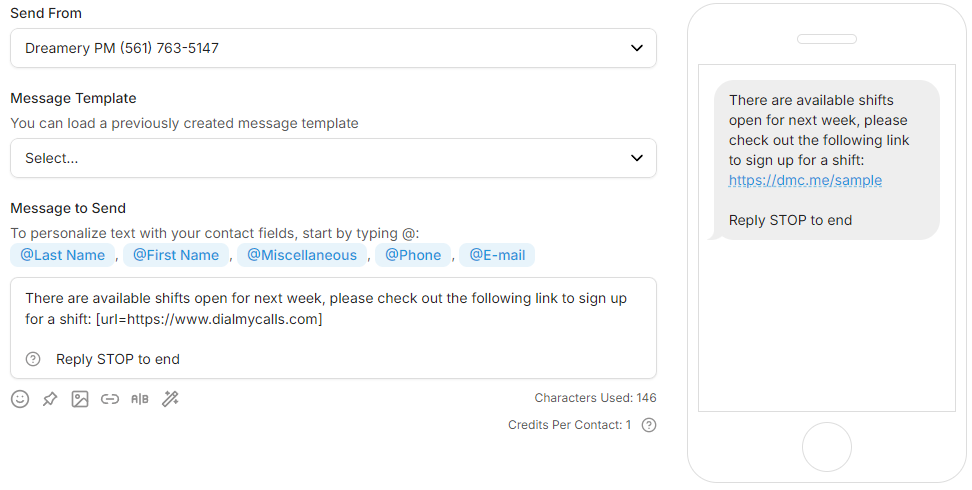
Task: Insert the @Miscellaneous contact field
Action: (x=302, y=255)
